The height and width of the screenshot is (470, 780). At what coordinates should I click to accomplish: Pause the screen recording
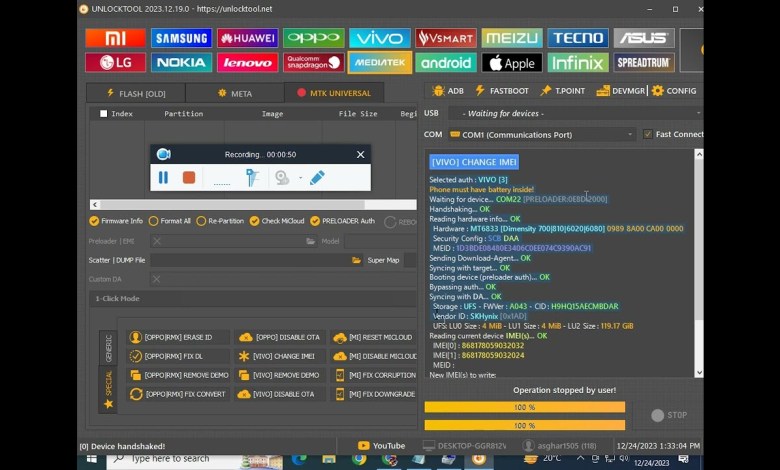[x=163, y=177]
